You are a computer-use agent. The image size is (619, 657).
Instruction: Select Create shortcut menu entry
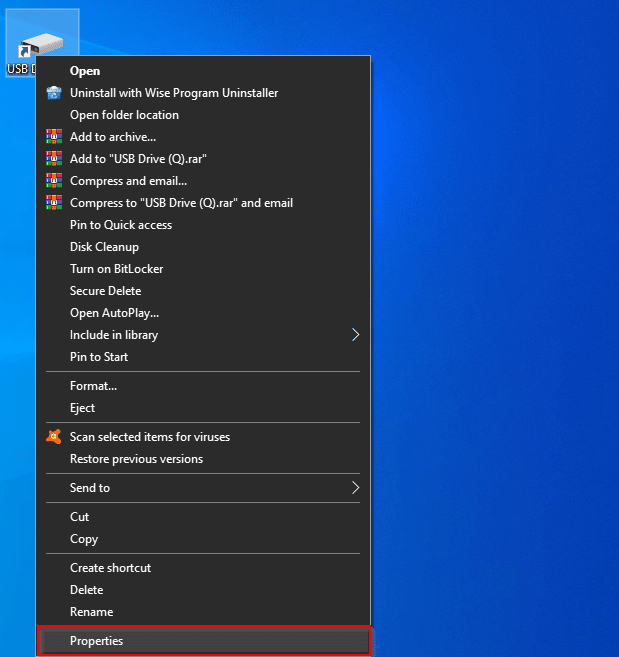coord(110,568)
